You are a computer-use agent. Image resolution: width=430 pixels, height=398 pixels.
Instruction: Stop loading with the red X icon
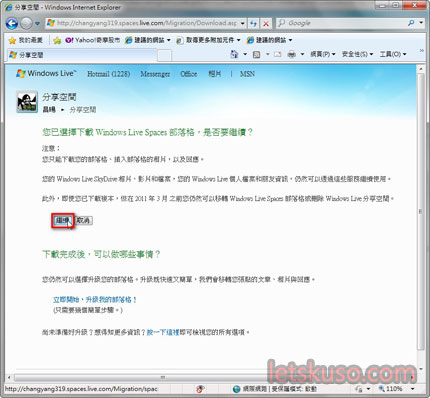(266, 23)
